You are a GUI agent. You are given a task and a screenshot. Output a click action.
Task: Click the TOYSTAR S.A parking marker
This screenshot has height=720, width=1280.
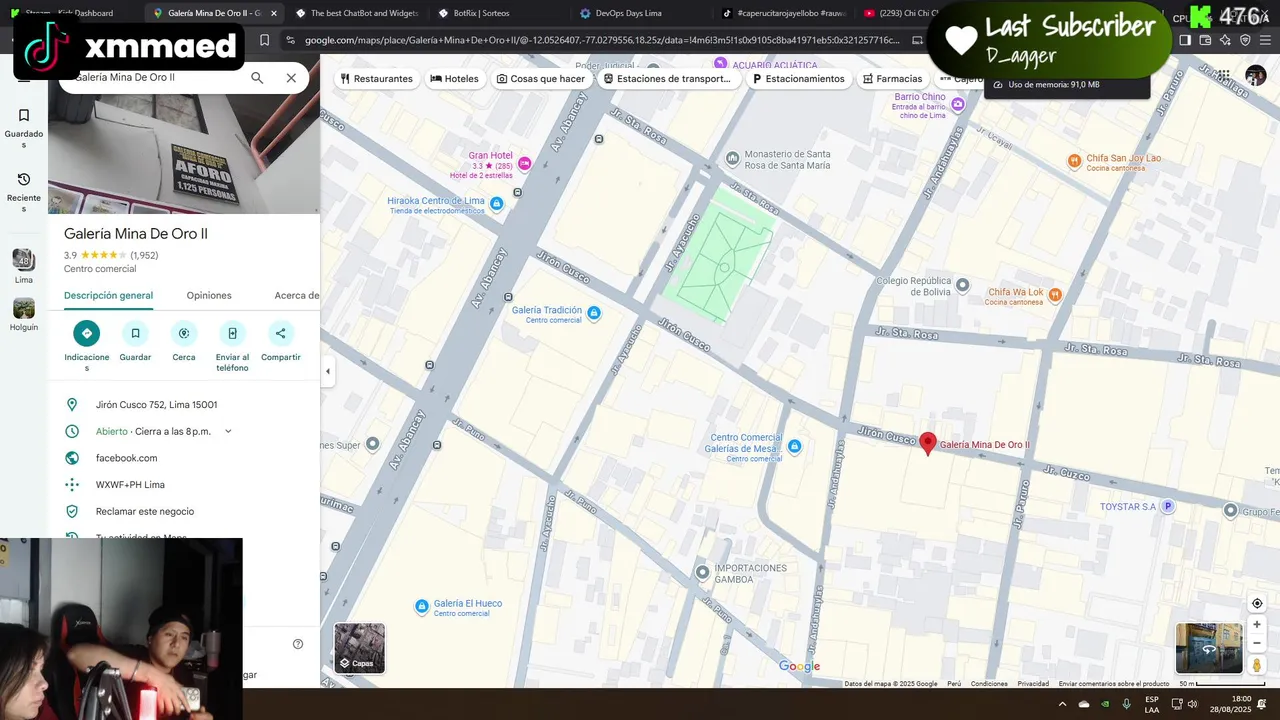coord(1166,507)
